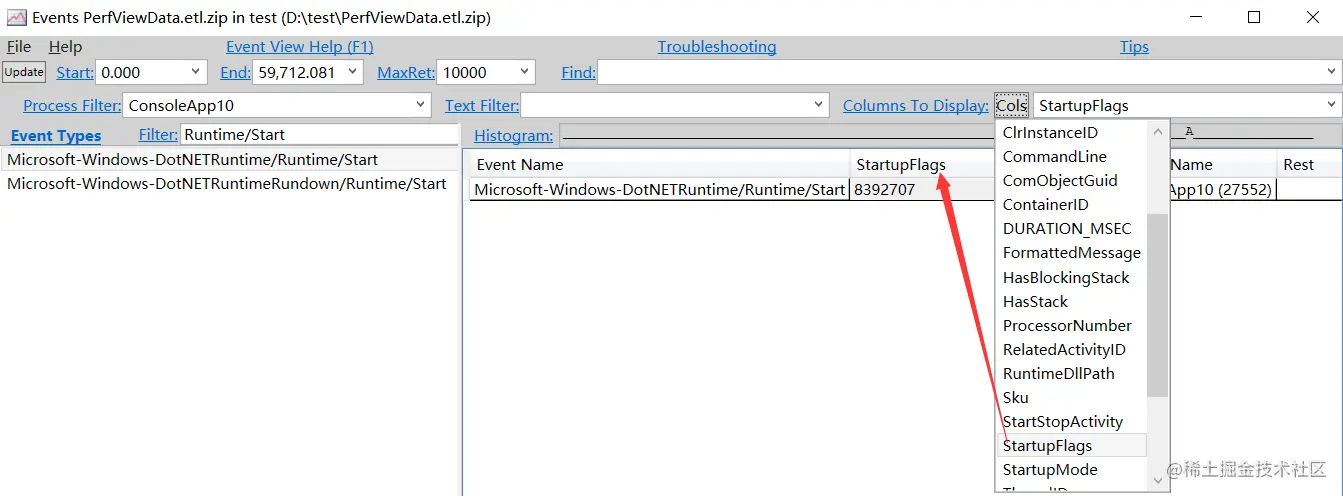This screenshot has width=1343, height=496.
Task: Click the column list scrollbar thumb
Action: (x=1158, y=305)
